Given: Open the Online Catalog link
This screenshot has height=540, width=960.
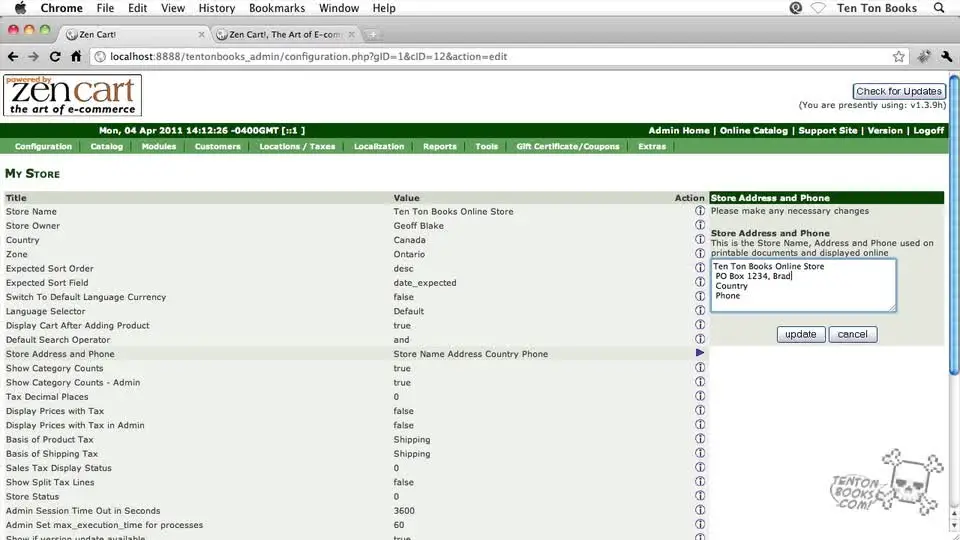Looking at the screenshot, I should click(x=754, y=130).
